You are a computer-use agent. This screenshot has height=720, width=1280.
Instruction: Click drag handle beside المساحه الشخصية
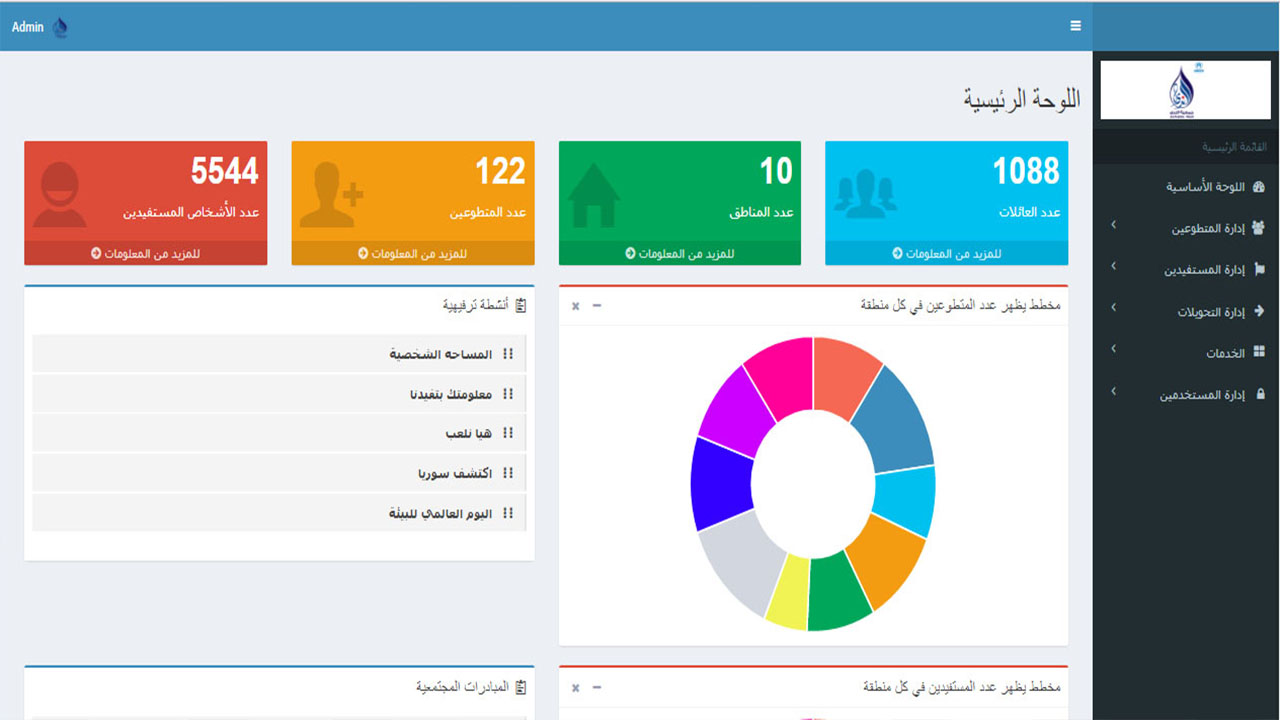point(508,354)
